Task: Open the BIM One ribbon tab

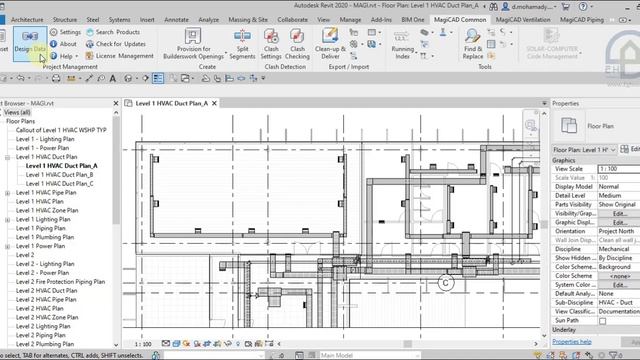Action: (413, 20)
